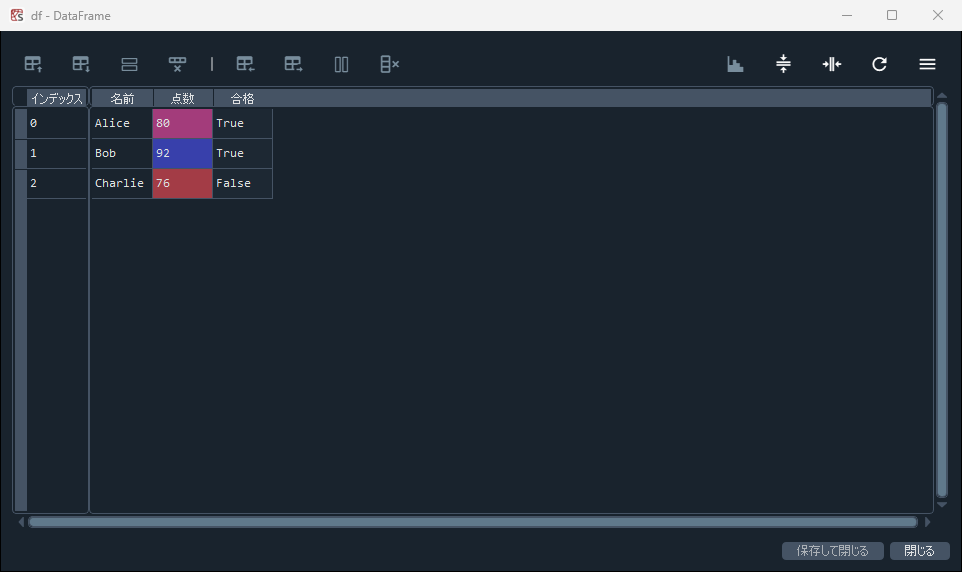Refresh the DataFrame view
This screenshot has width=962, height=572.
tap(879, 64)
